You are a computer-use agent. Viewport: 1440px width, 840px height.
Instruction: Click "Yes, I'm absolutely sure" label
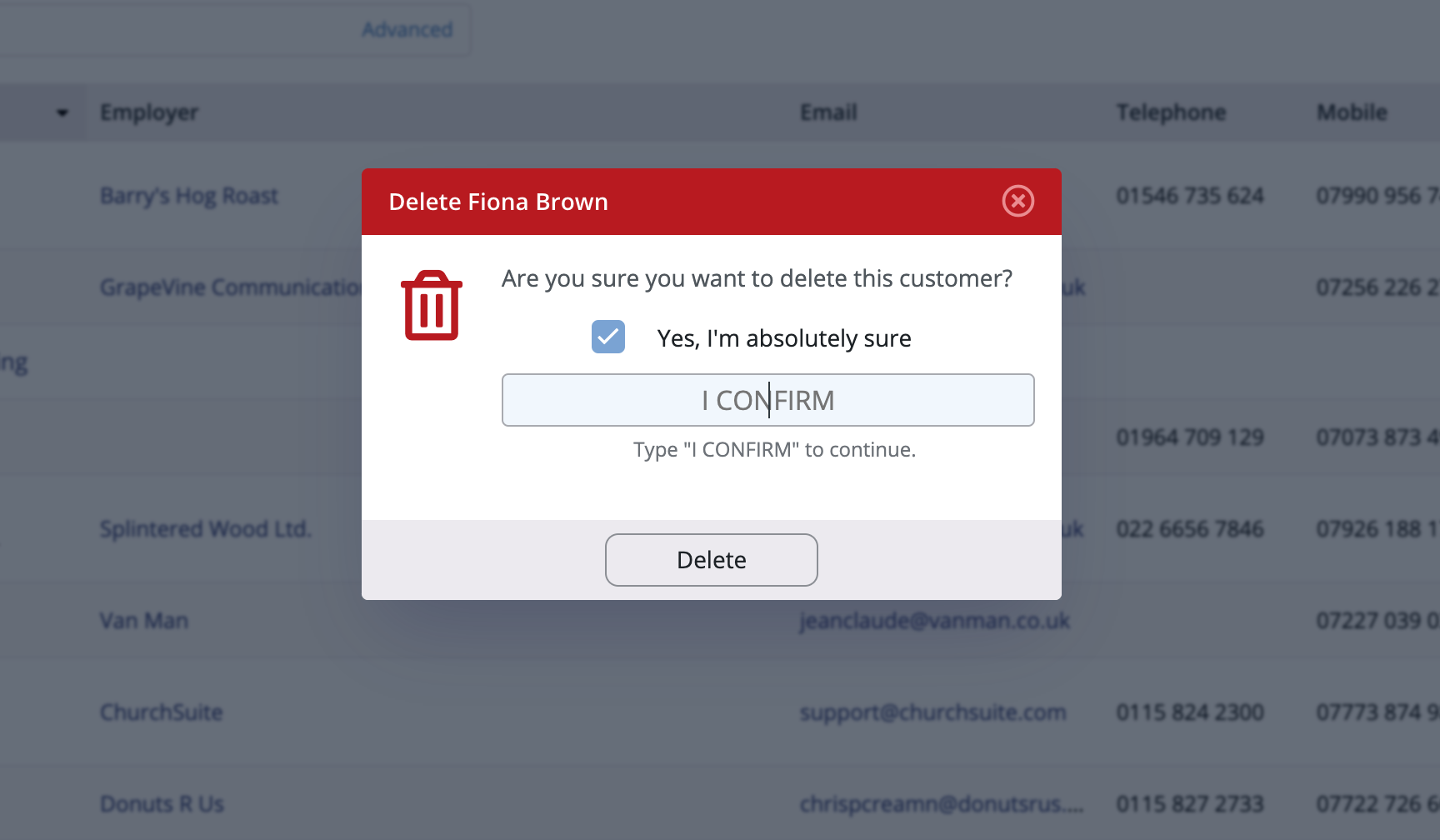[x=784, y=338]
